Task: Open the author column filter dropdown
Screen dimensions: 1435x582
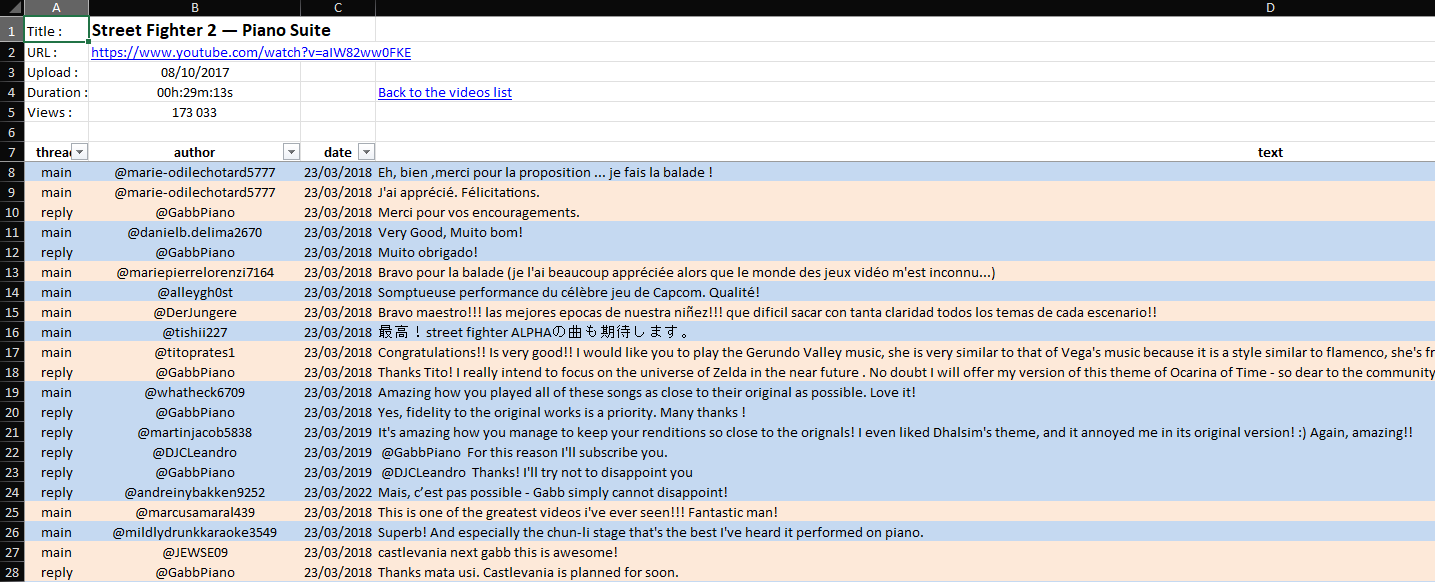Action: point(291,152)
